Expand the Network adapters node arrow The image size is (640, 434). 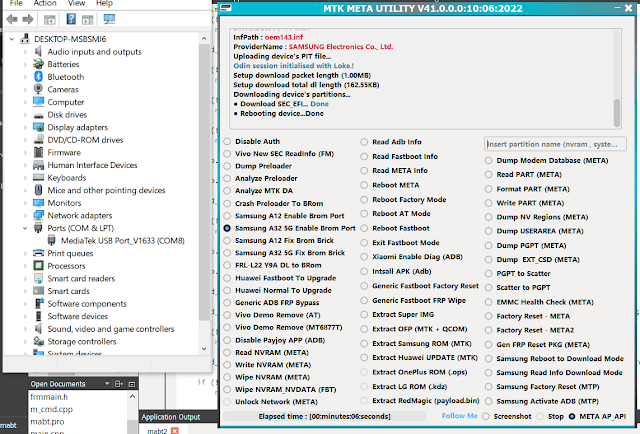pyautogui.click(x=25, y=215)
